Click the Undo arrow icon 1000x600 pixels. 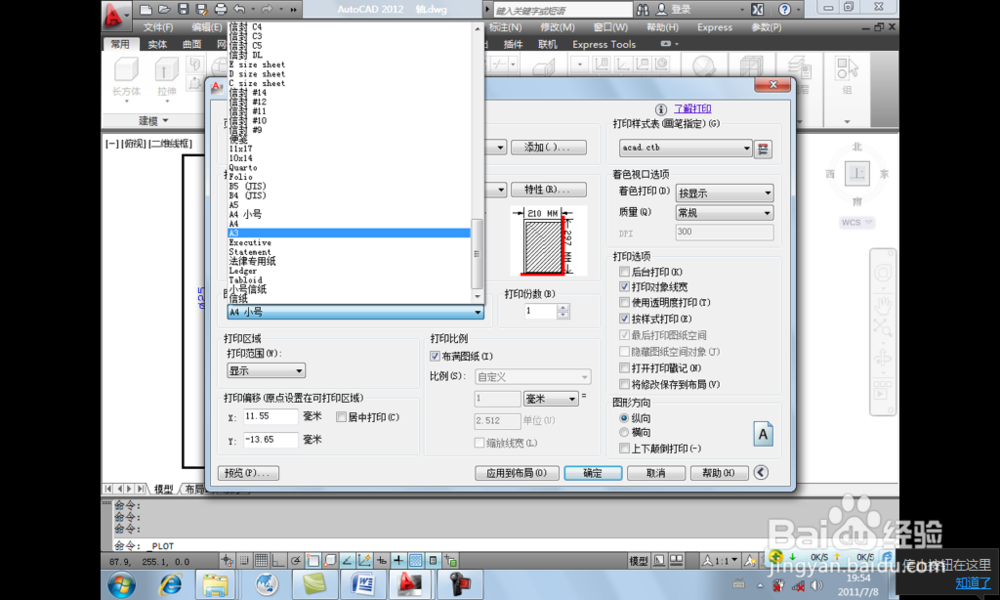(x=239, y=9)
